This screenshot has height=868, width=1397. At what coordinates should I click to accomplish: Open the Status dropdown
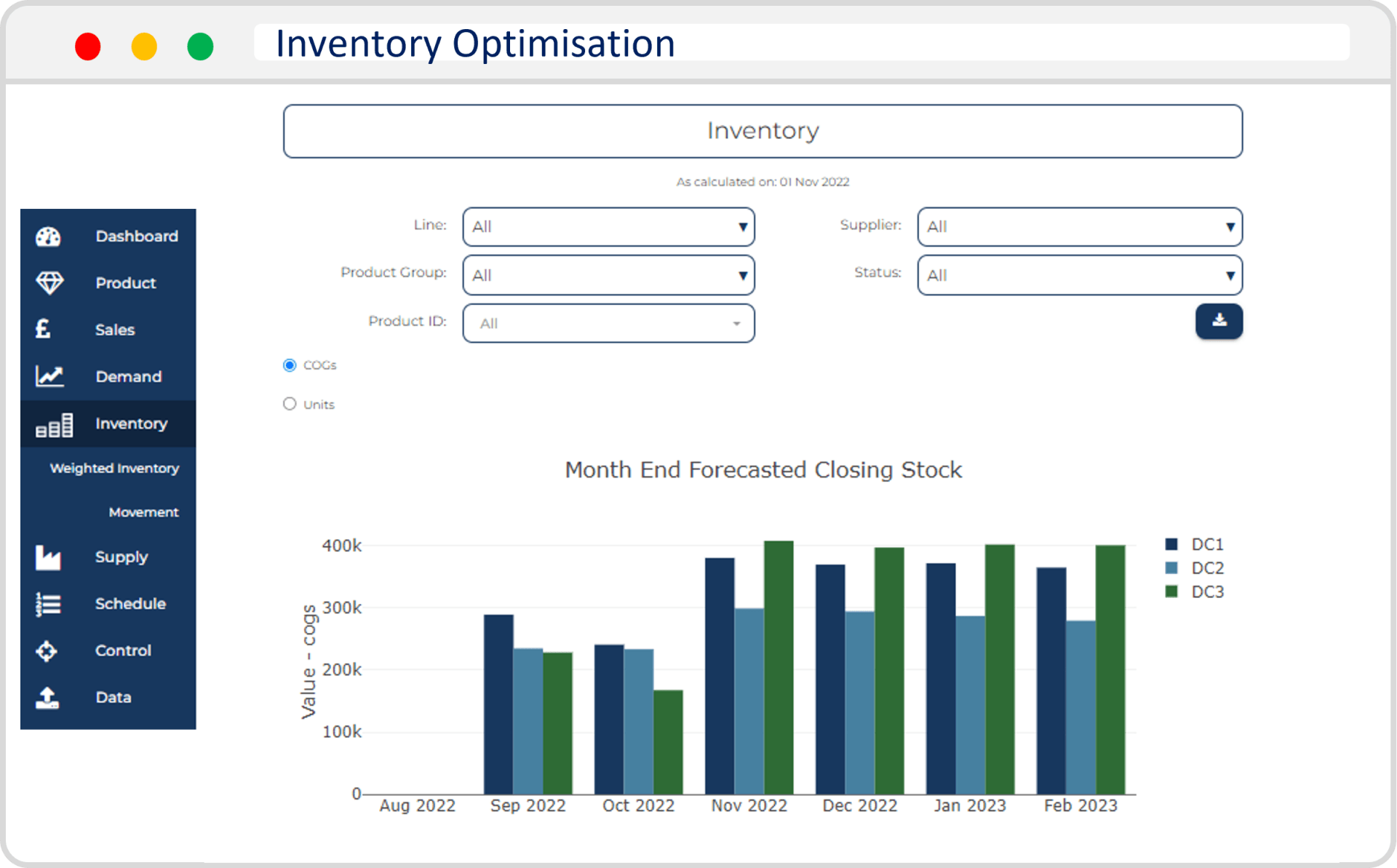(1079, 275)
